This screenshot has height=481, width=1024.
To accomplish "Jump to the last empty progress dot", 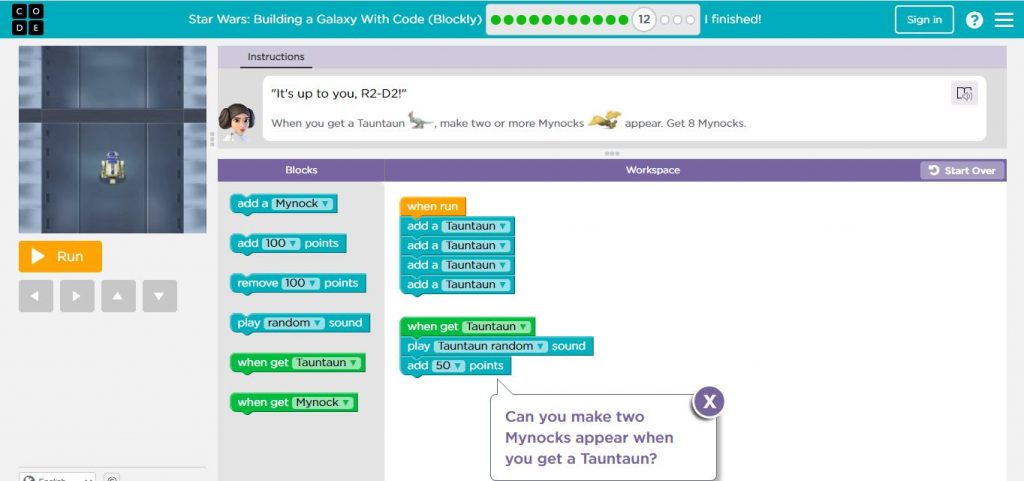I will pos(690,20).
